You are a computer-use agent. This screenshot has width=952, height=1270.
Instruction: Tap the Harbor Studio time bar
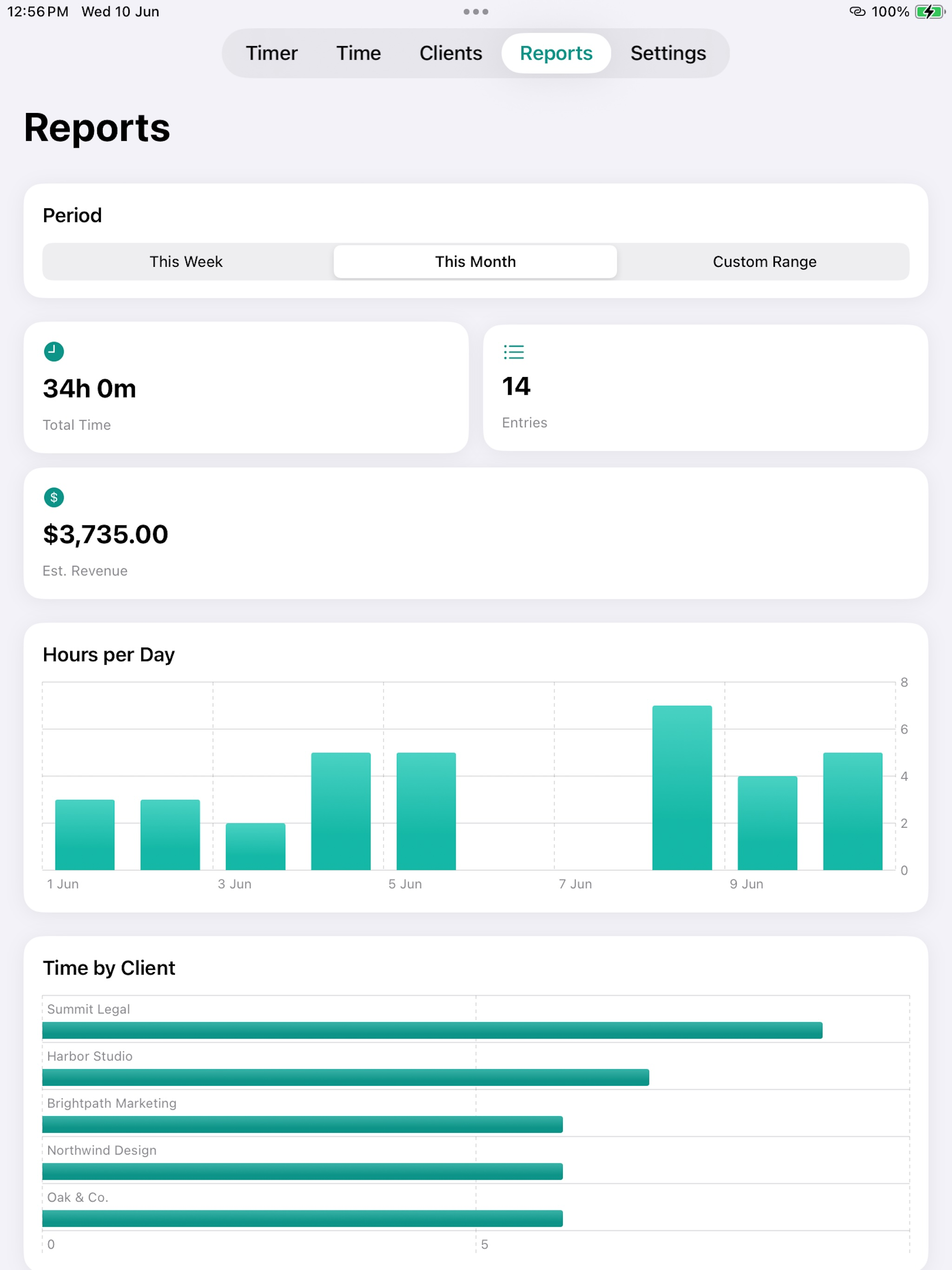tap(346, 1078)
